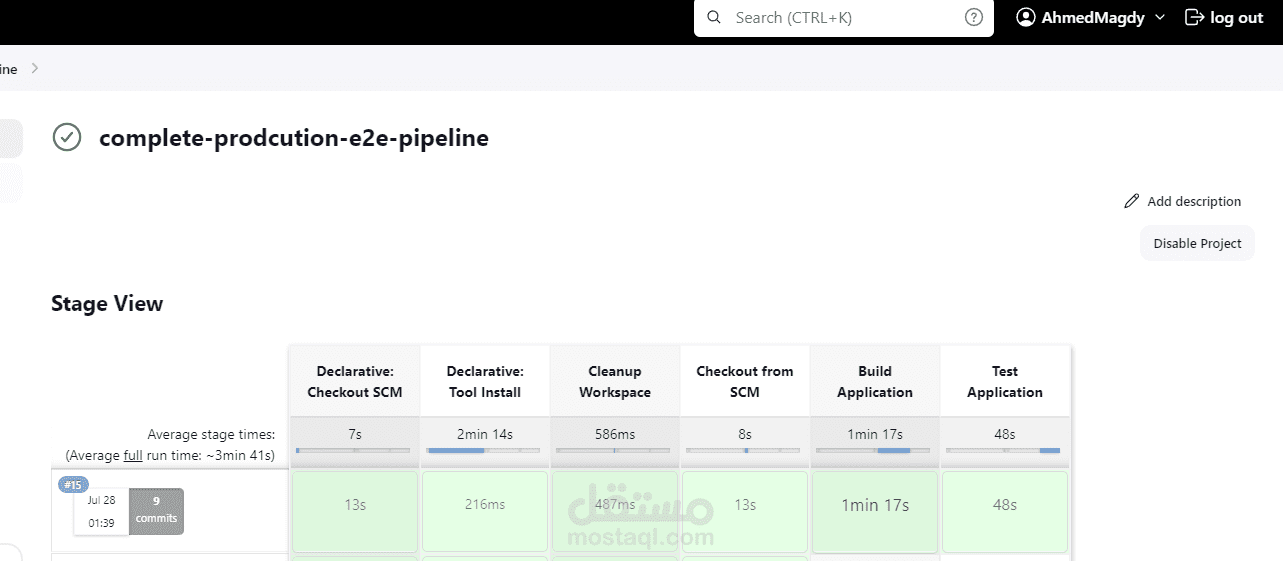Click the 2min 14s average stage progress bar
1283x561 pixels.
(x=485, y=451)
